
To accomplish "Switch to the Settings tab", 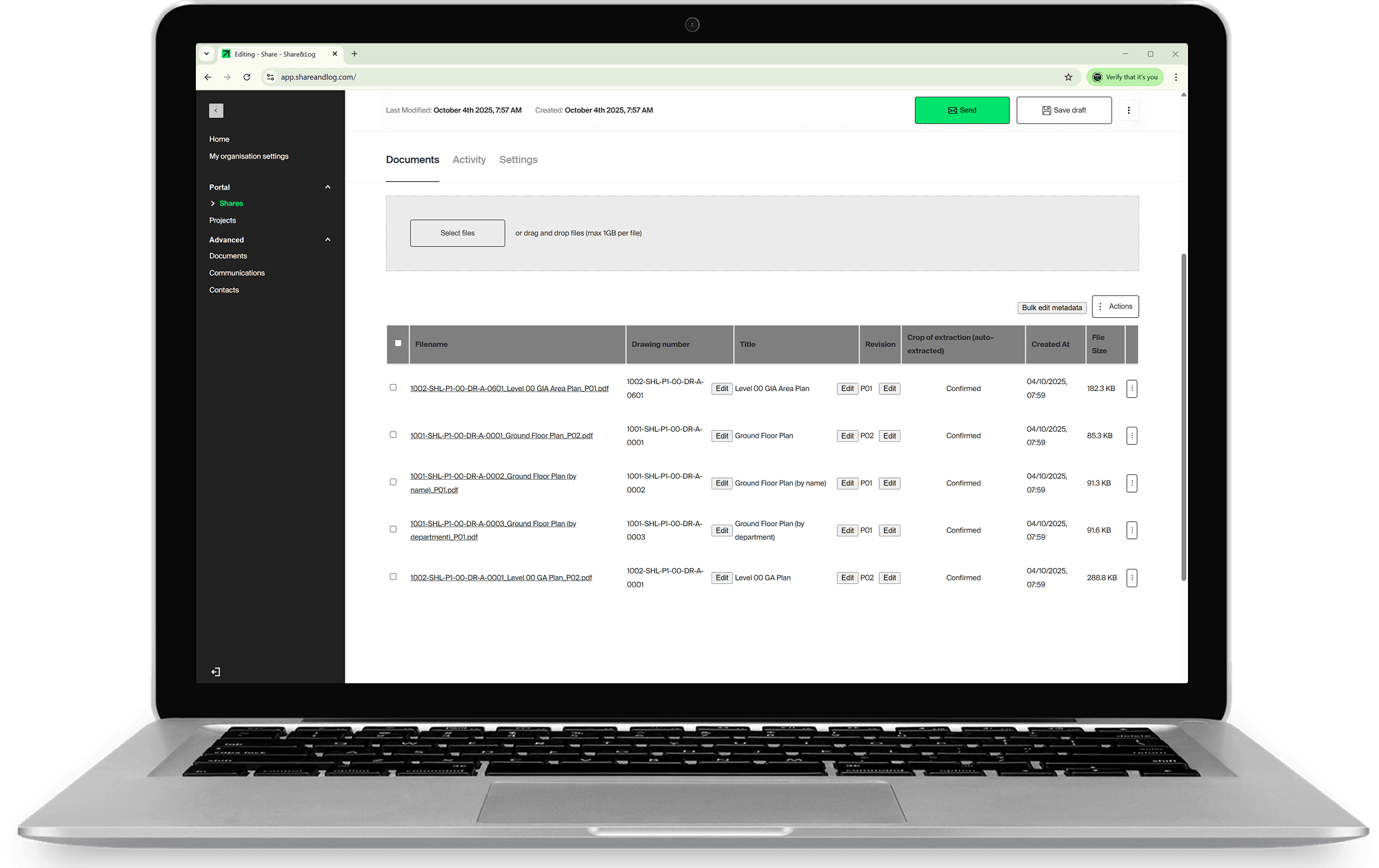I will pos(518,160).
